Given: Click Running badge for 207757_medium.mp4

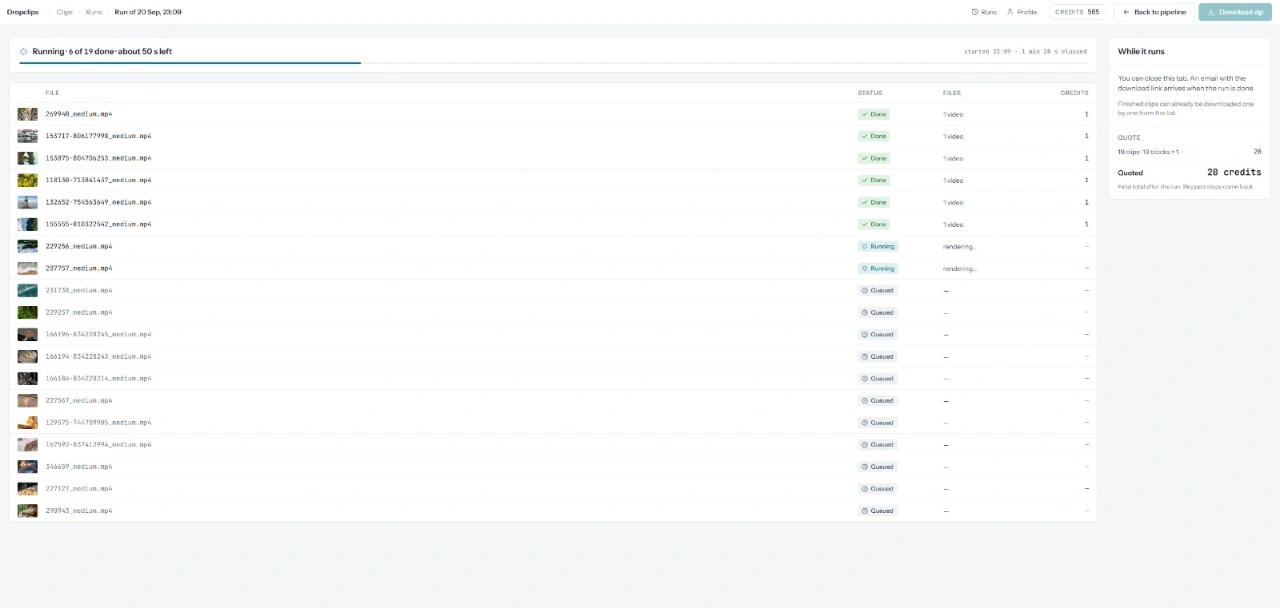Looking at the screenshot, I should tap(878, 268).
